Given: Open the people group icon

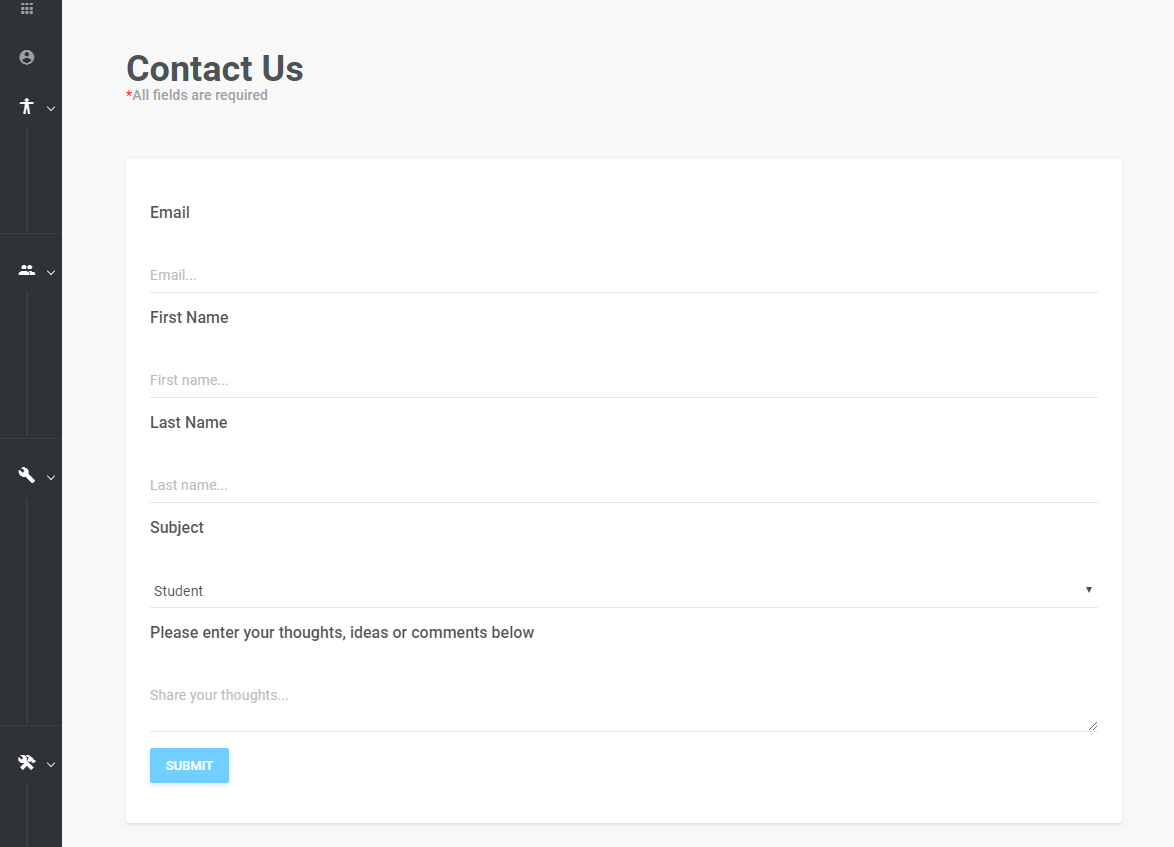Looking at the screenshot, I should click(x=27, y=270).
